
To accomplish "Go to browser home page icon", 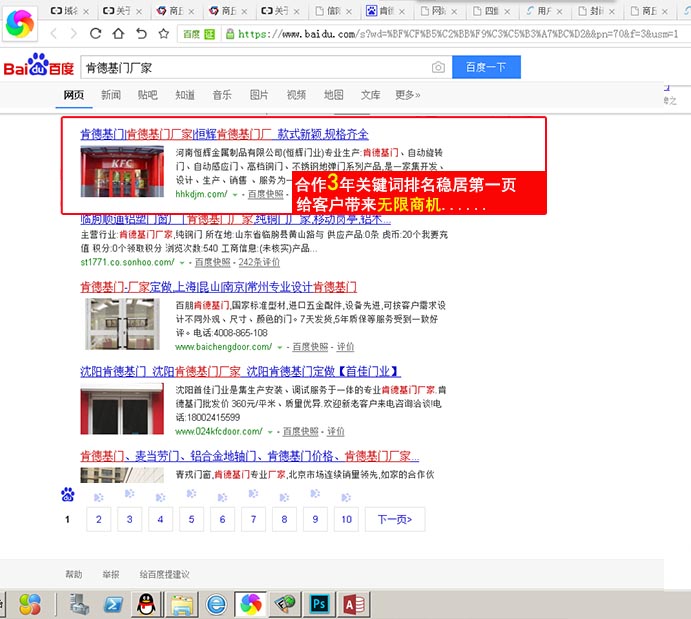I will click(x=118, y=33).
